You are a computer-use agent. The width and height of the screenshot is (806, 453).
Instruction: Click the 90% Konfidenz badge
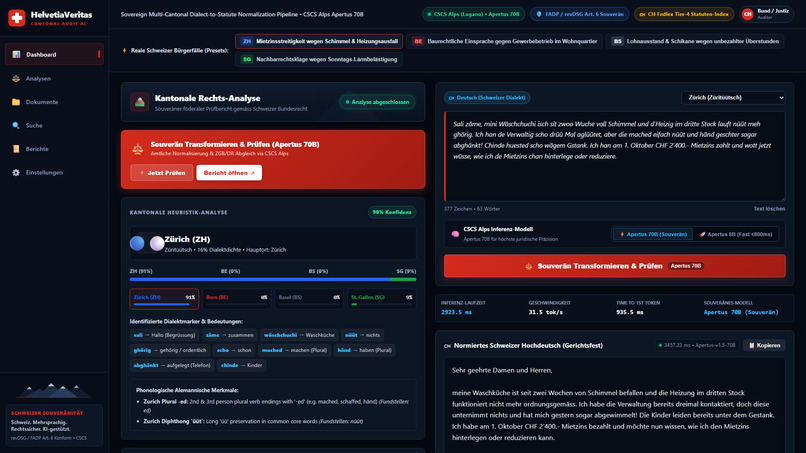392,212
